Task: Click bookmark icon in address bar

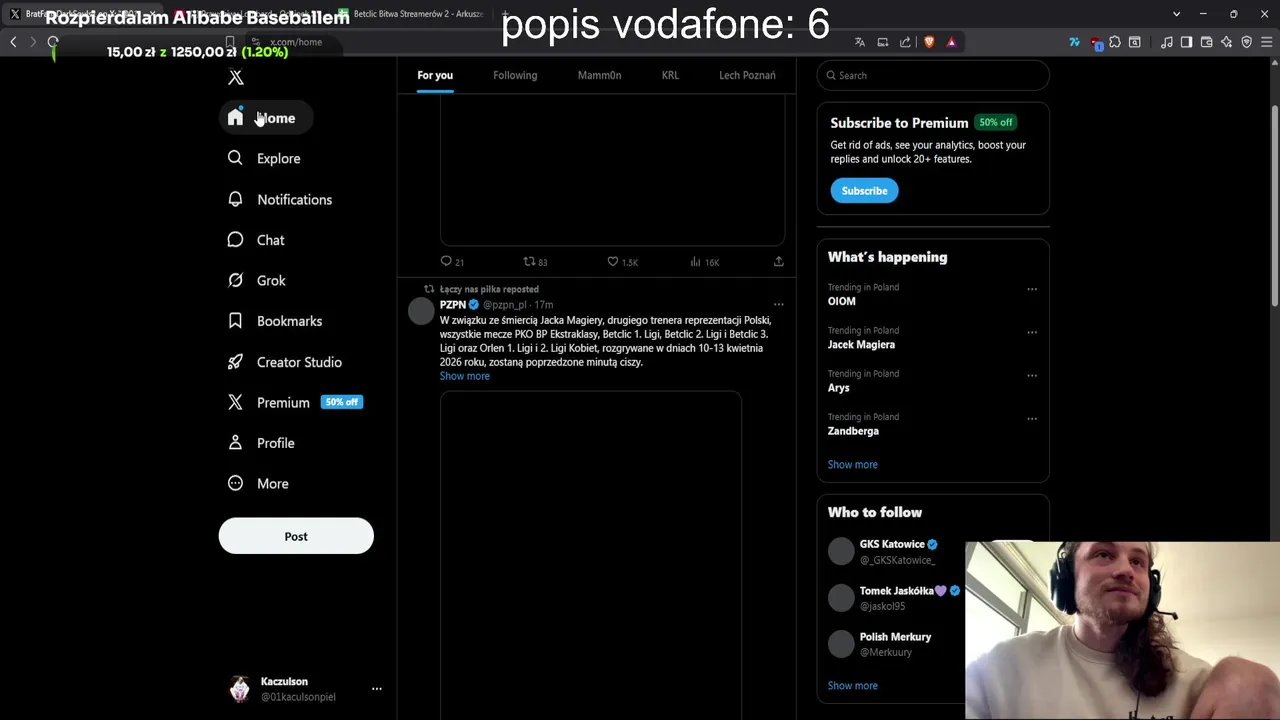Action: [x=230, y=42]
